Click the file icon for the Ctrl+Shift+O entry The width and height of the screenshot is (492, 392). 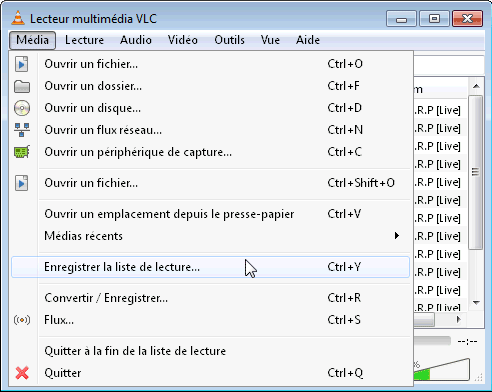point(22,183)
